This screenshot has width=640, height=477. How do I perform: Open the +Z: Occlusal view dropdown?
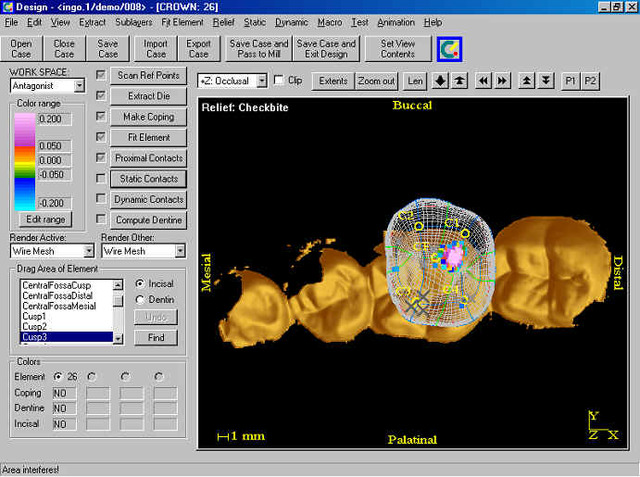click(262, 81)
